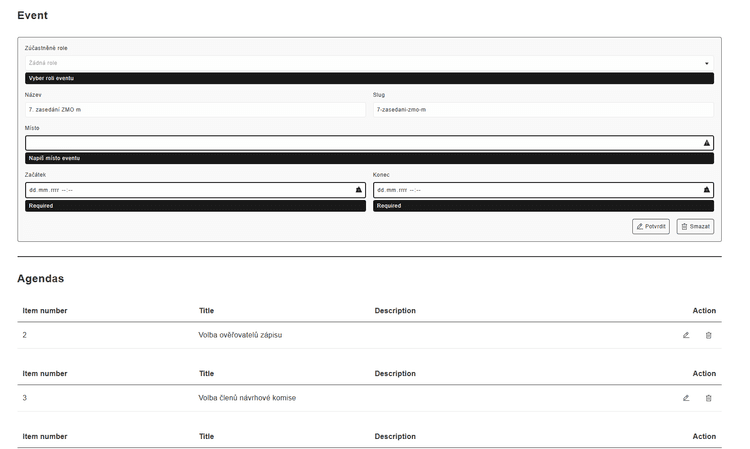Delete agenda item Volba členů návrhové komise
The width and height of the screenshot is (750, 449).
click(708, 398)
